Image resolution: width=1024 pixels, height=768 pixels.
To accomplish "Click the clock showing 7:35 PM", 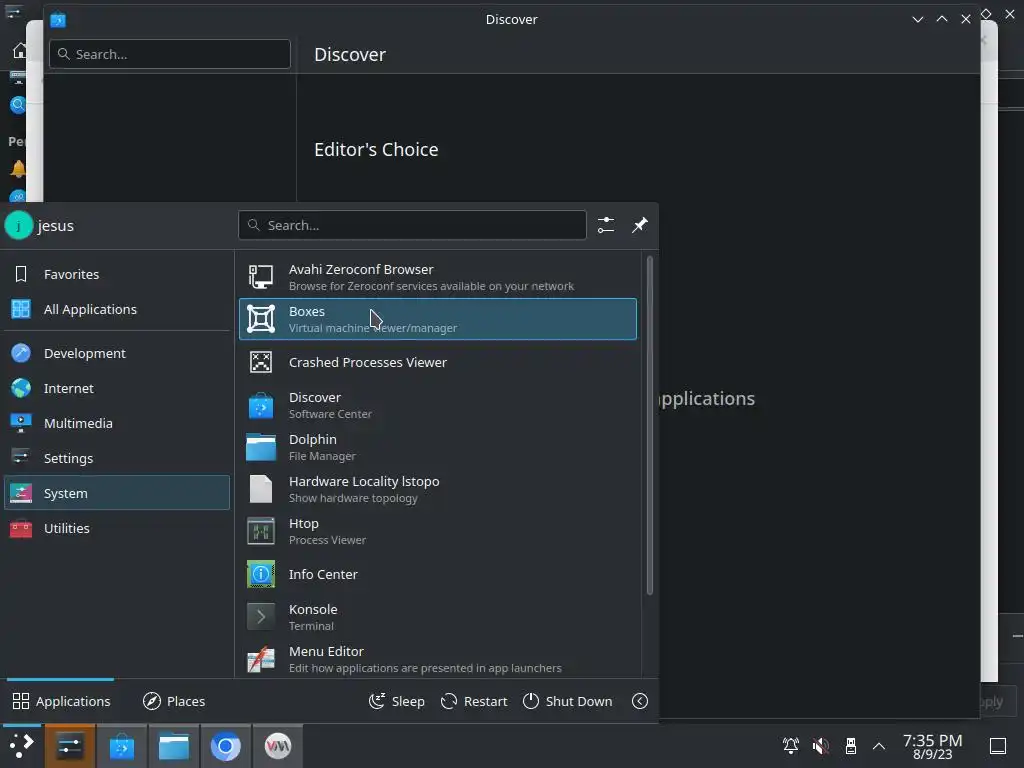I will [932, 746].
